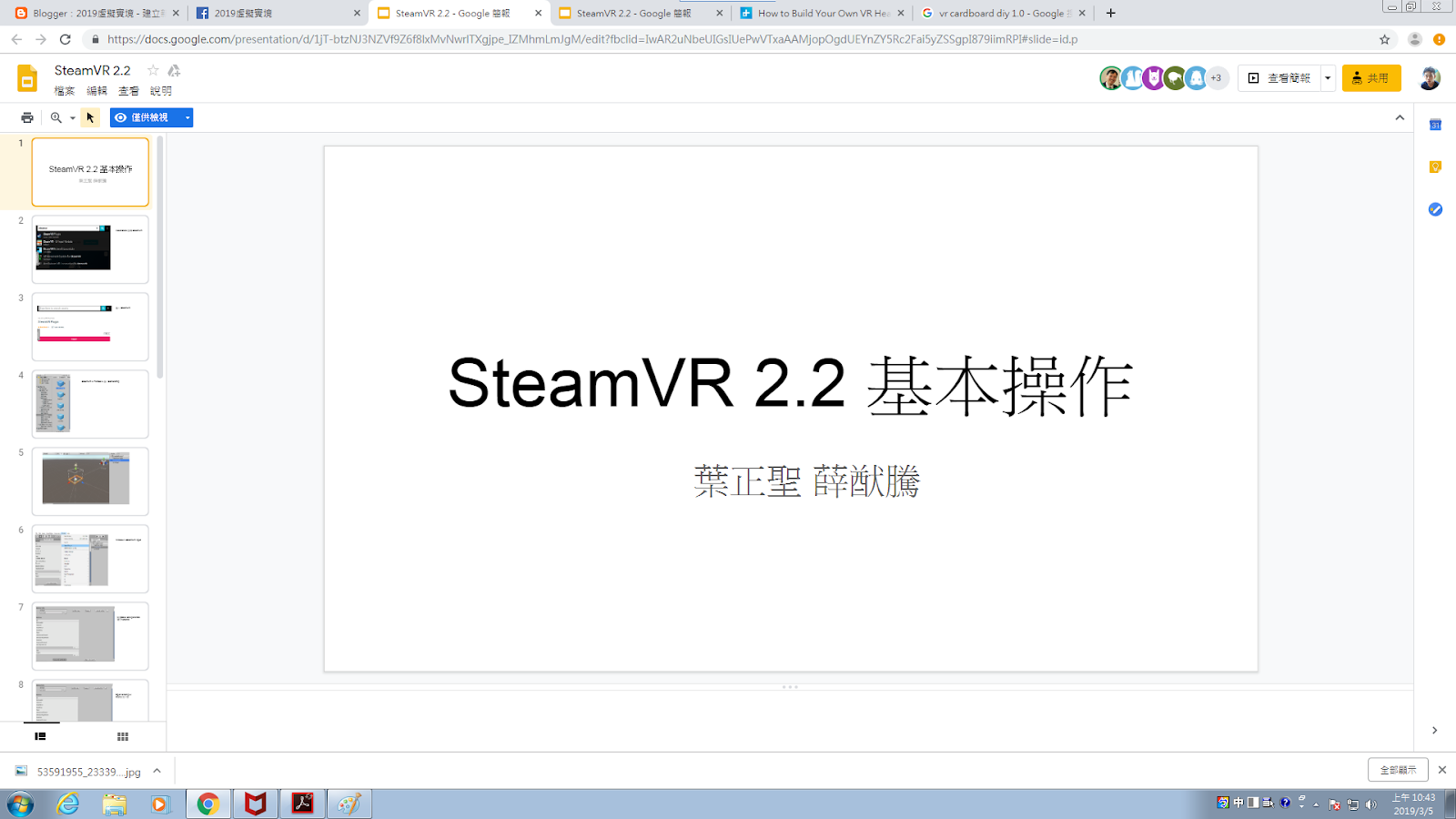Switch to How to Build Your Own VR tab
The image size is (1456, 819).
pos(823,14)
